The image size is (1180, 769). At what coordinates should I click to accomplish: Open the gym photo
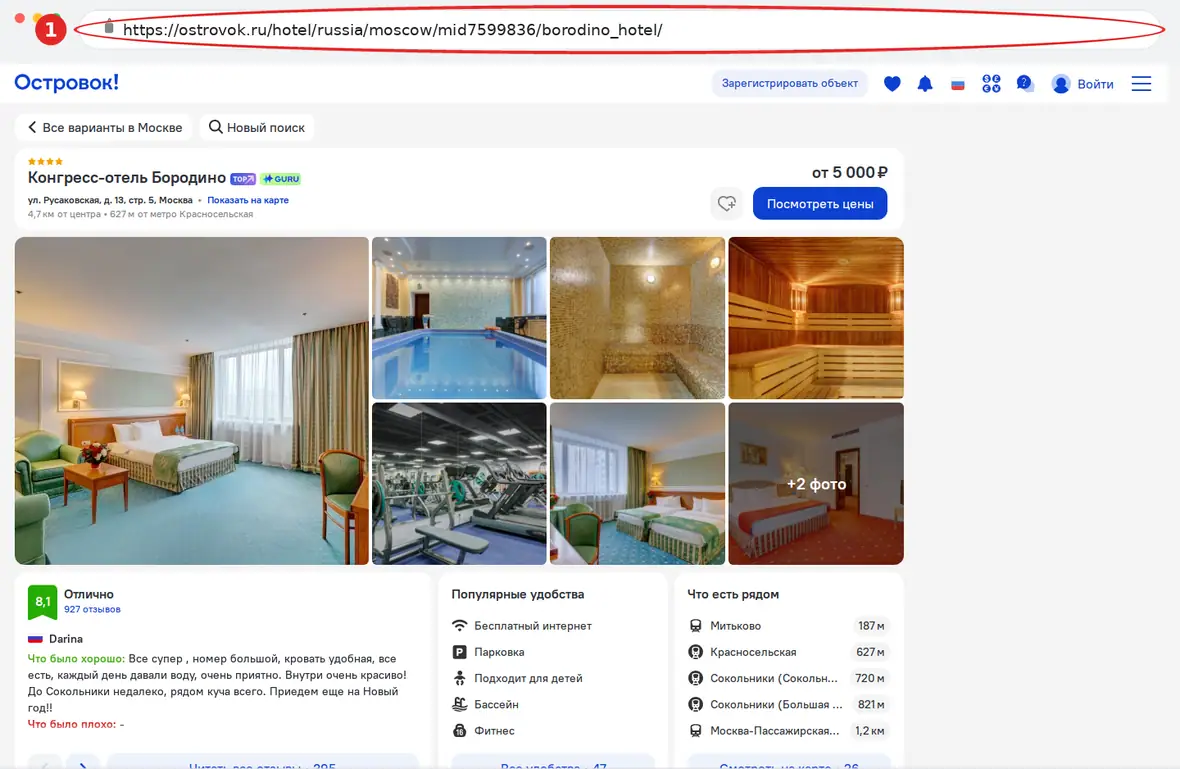click(459, 483)
